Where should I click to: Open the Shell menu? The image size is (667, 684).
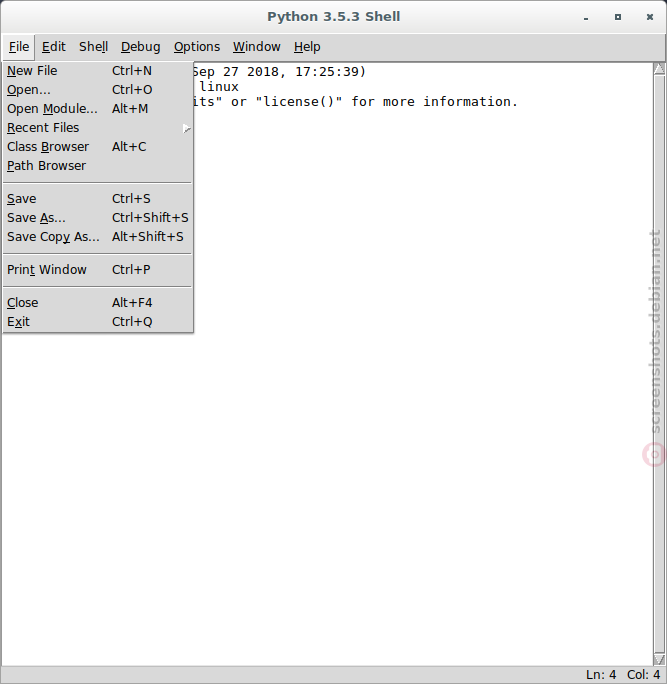93,47
